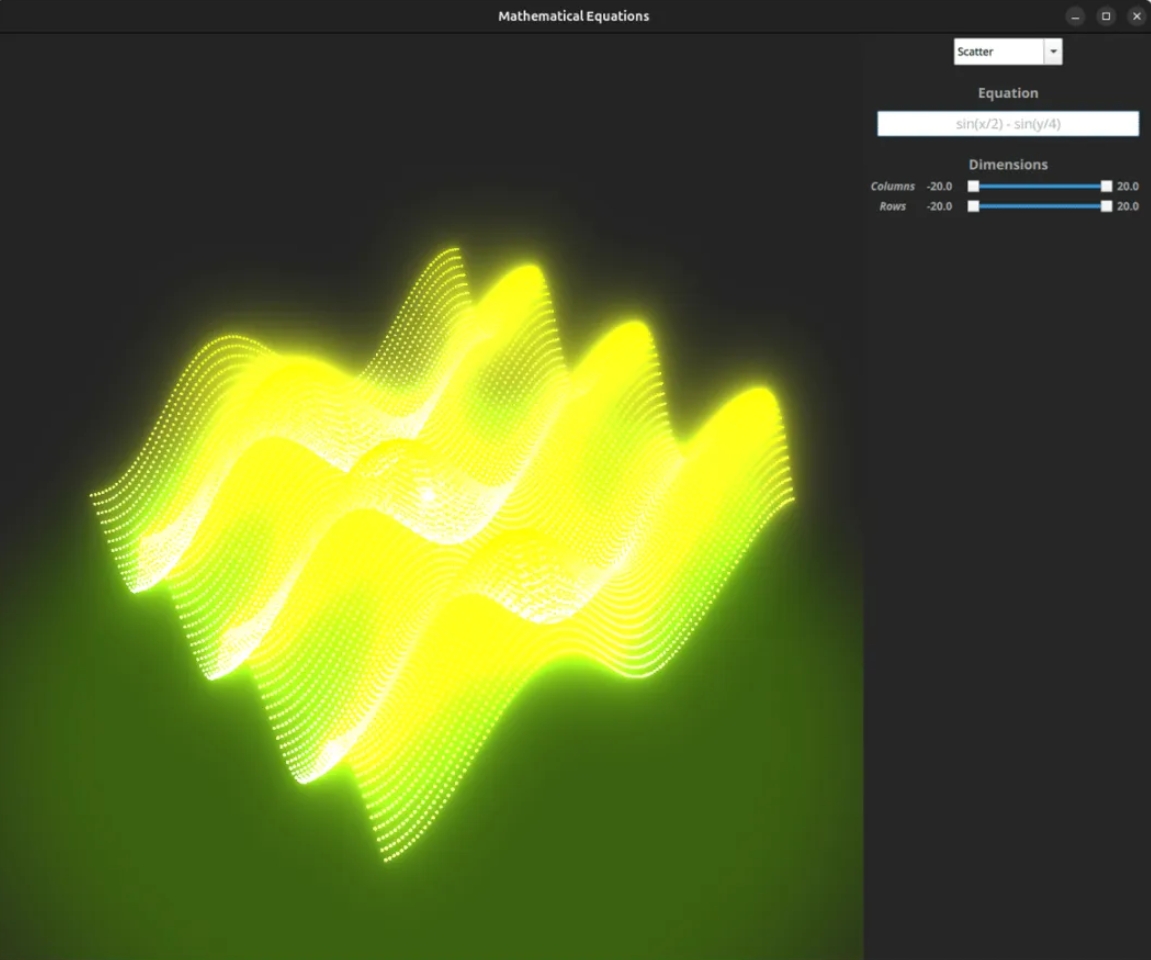Image resolution: width=1151 pixels, height=960 pixels.
Task: Click the bright white center point of the plot
Action: click(x=428, y=494)
